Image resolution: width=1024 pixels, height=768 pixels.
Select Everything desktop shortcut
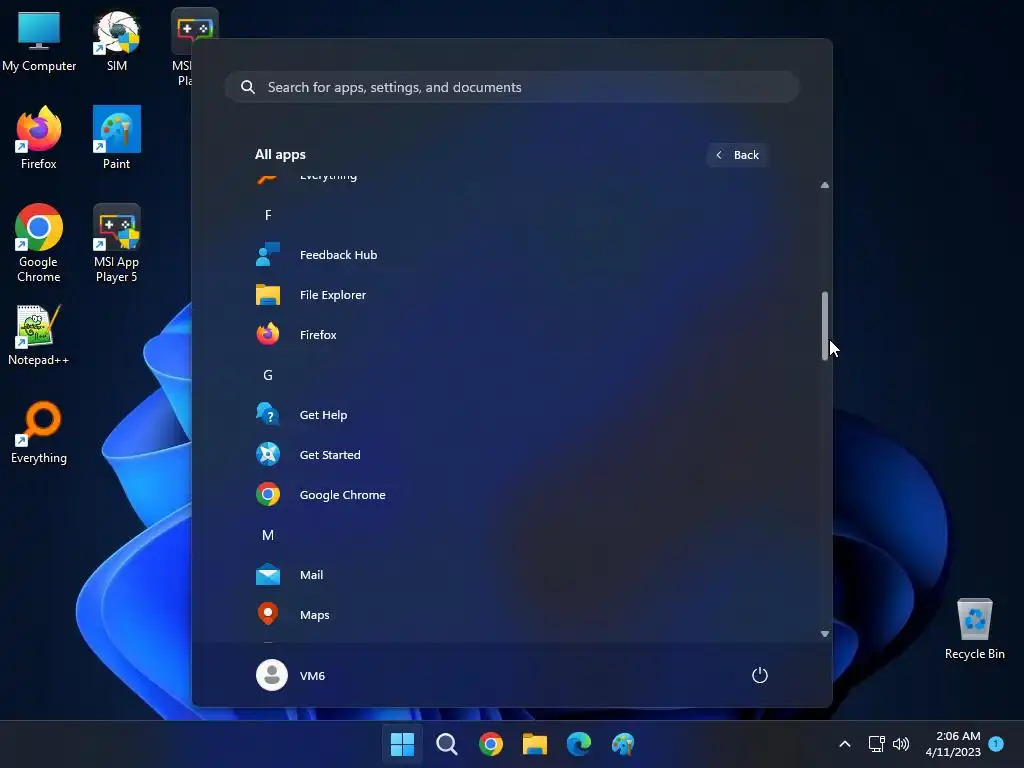click(x=39, y=433)
